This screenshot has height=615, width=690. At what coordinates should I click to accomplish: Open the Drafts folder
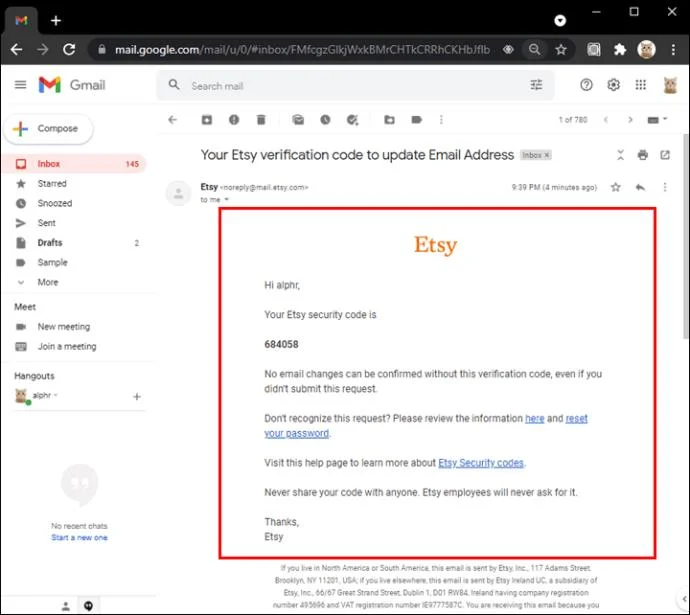click(x=73, y=243)
